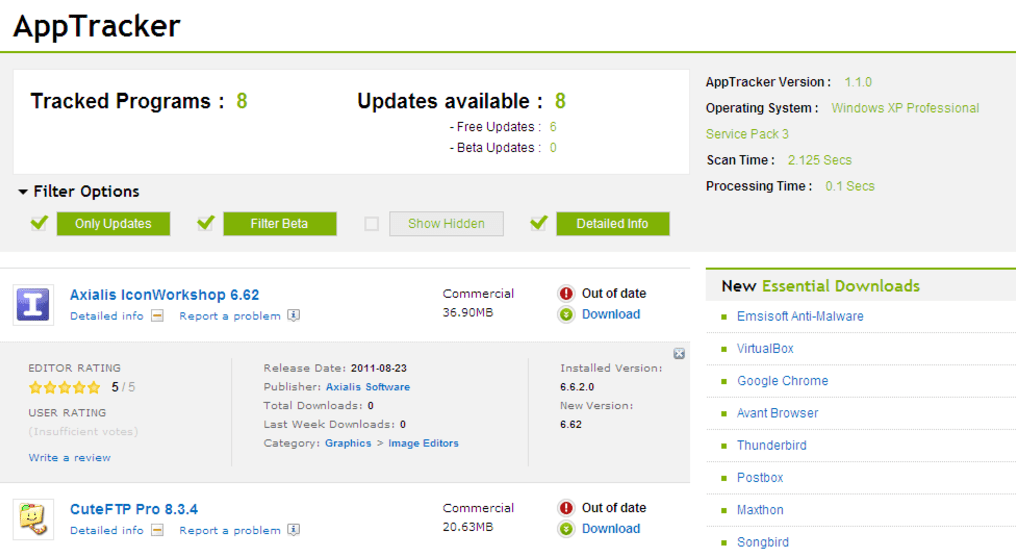Click the five-star editor rating
This screenshot has height=553, width=1016.
pos(64,388)
